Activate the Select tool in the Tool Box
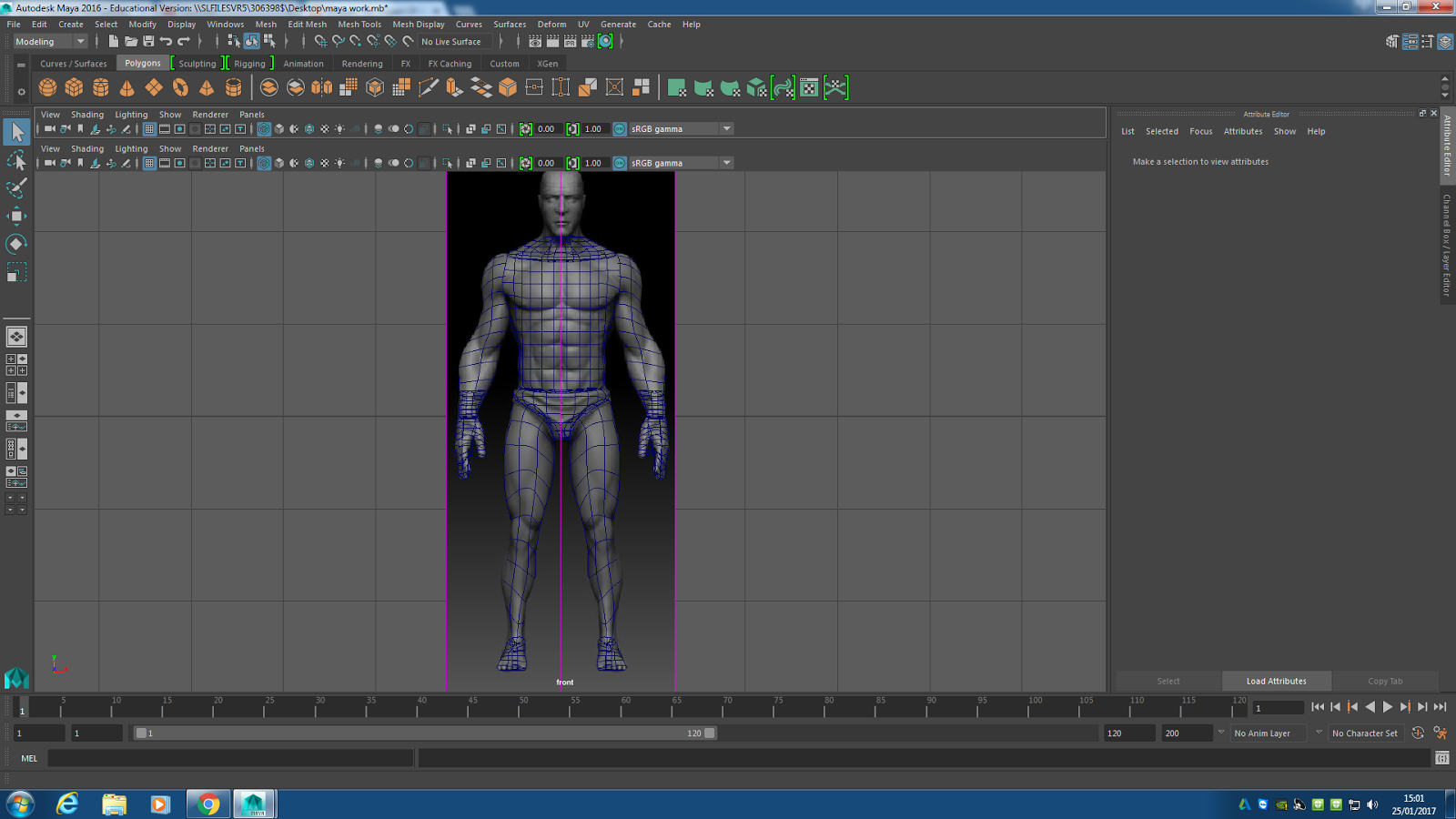Viewport: 1456px width, 819px height. 16,132
